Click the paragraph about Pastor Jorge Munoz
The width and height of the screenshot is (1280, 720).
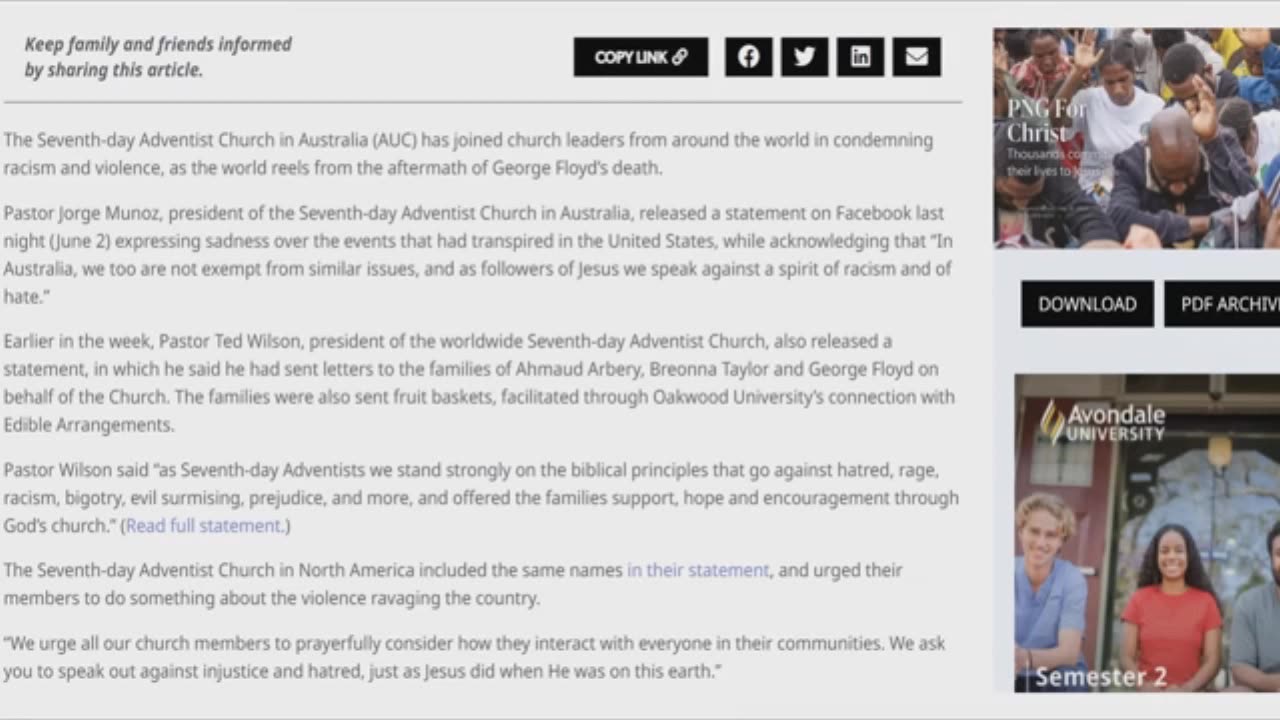pos(478,254)
